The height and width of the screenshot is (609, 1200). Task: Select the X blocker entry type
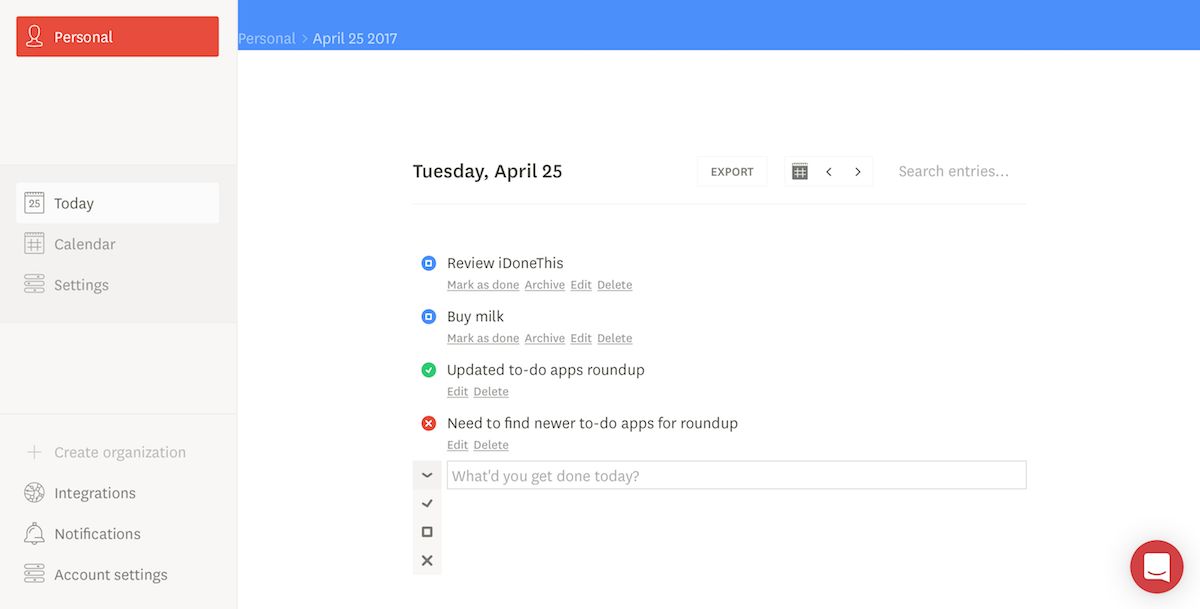427,560
